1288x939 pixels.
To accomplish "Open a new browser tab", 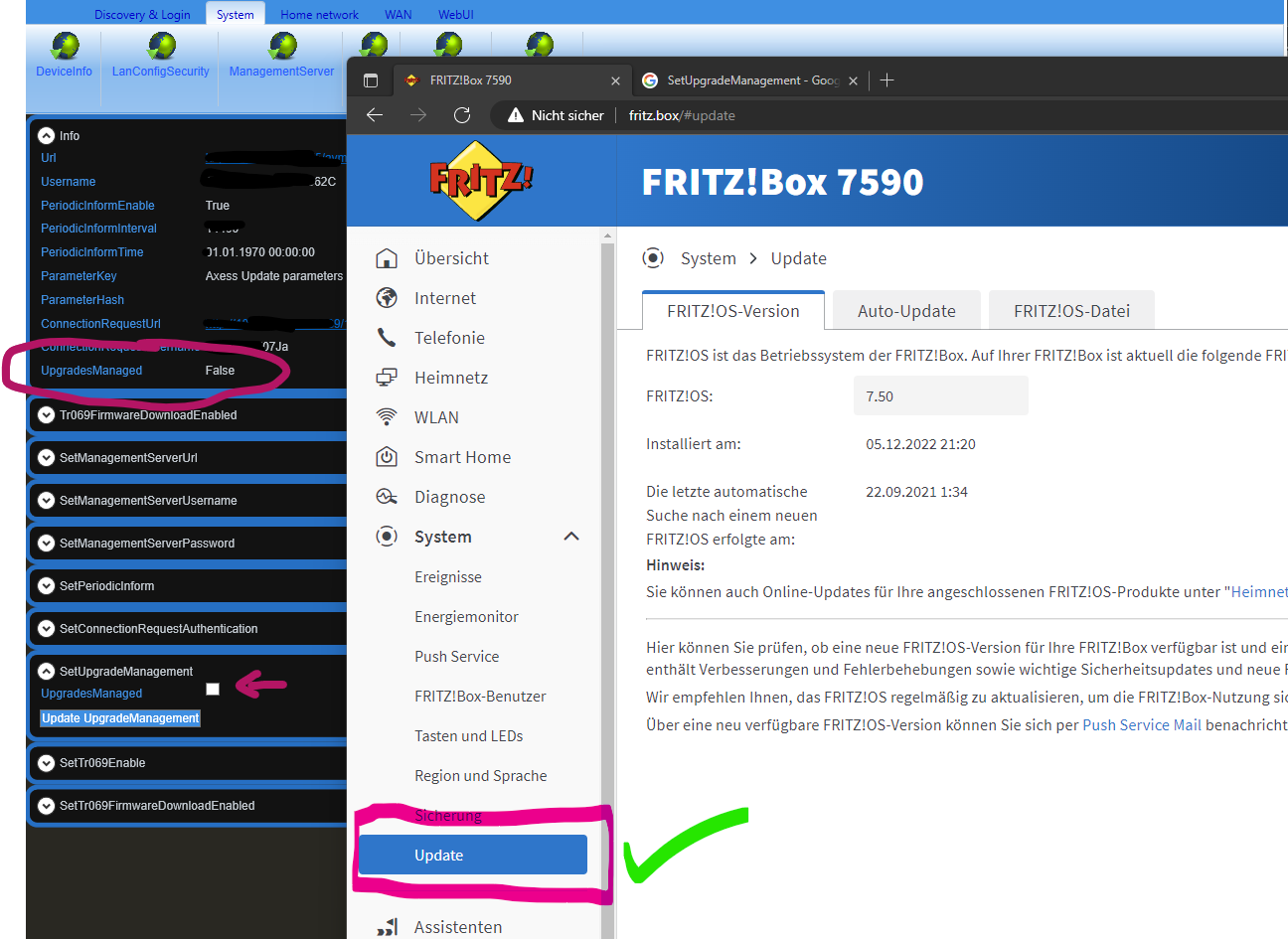I will [887, 80].
